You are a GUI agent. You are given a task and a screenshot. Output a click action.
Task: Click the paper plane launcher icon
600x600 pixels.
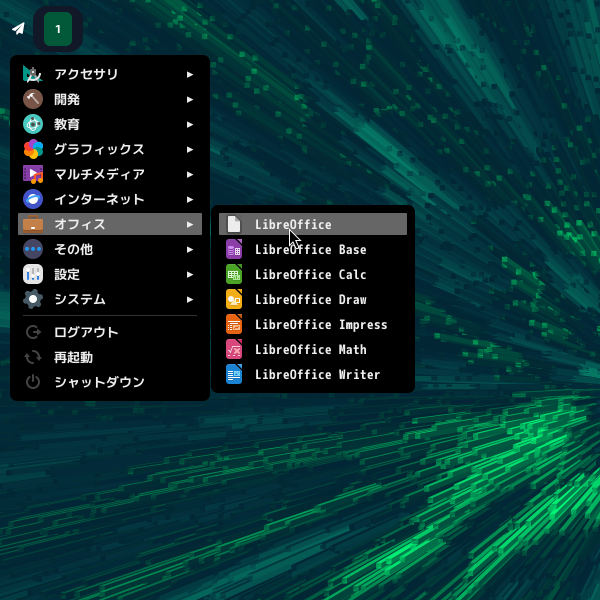(18, 29)
